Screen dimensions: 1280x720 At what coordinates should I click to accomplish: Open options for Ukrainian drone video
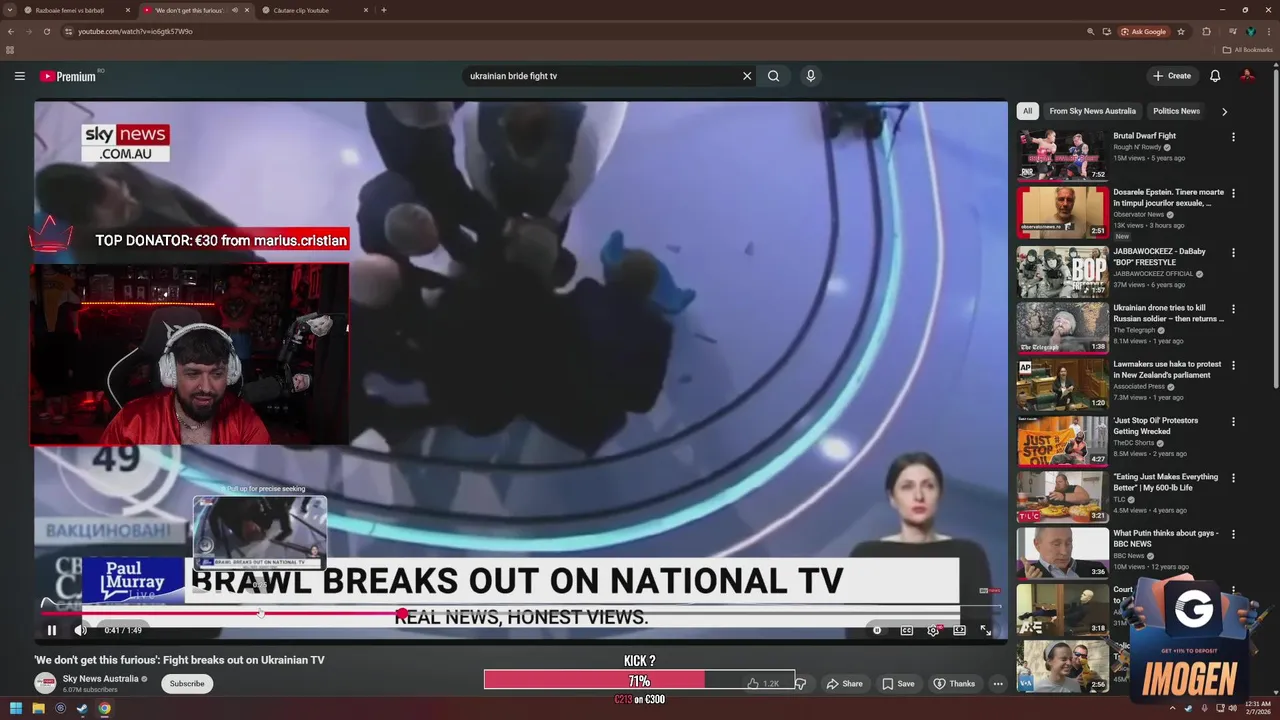click(1233, 309)
